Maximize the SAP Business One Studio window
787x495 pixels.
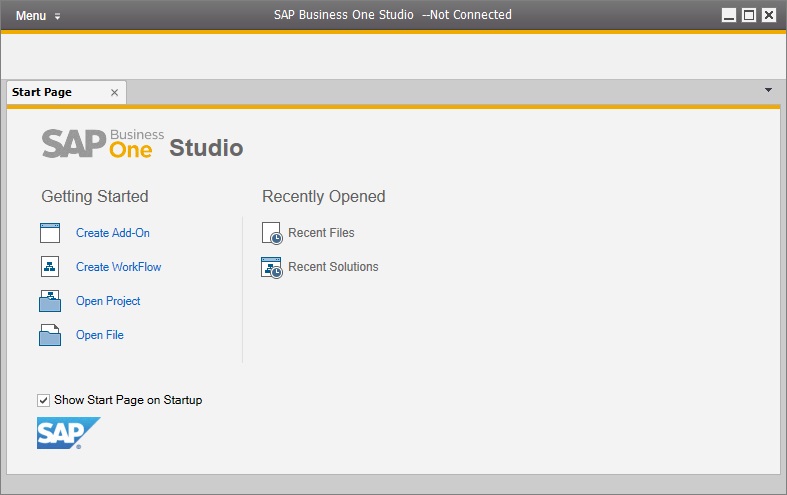pos(749,15)
